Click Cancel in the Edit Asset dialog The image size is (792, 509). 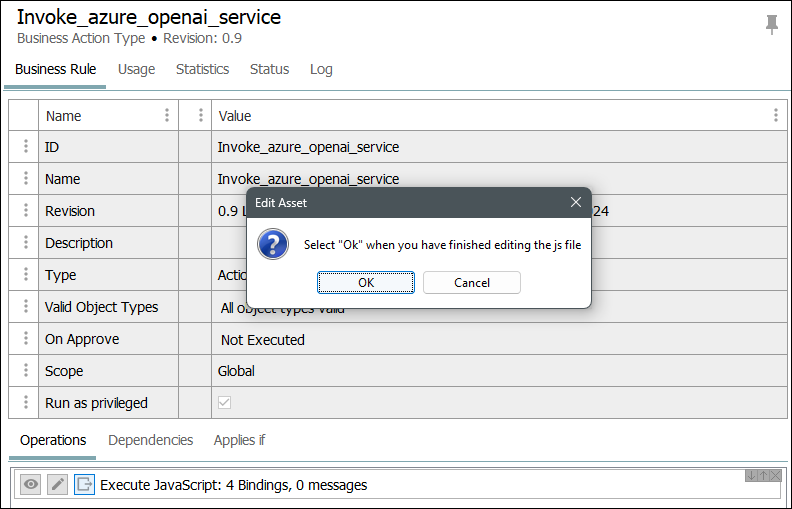(x=471, y=282)
